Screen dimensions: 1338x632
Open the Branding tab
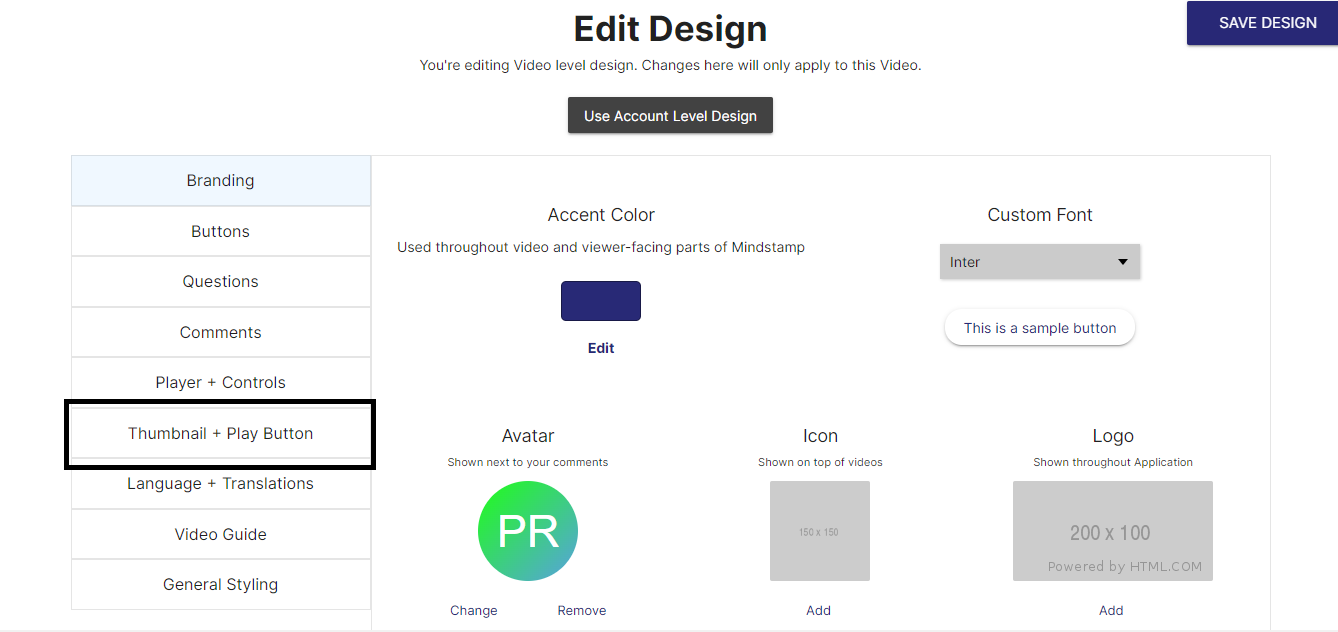pos(221,181)
